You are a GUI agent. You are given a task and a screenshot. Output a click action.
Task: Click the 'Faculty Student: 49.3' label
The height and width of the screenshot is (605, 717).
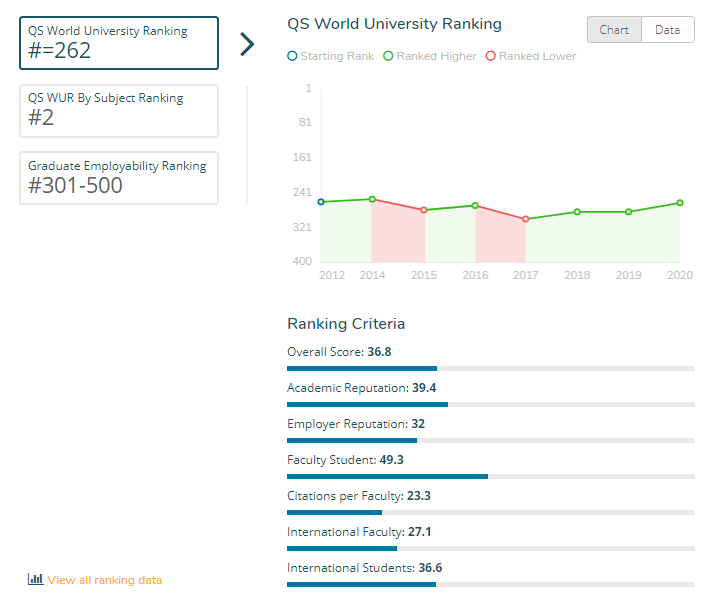coord(345,460)
